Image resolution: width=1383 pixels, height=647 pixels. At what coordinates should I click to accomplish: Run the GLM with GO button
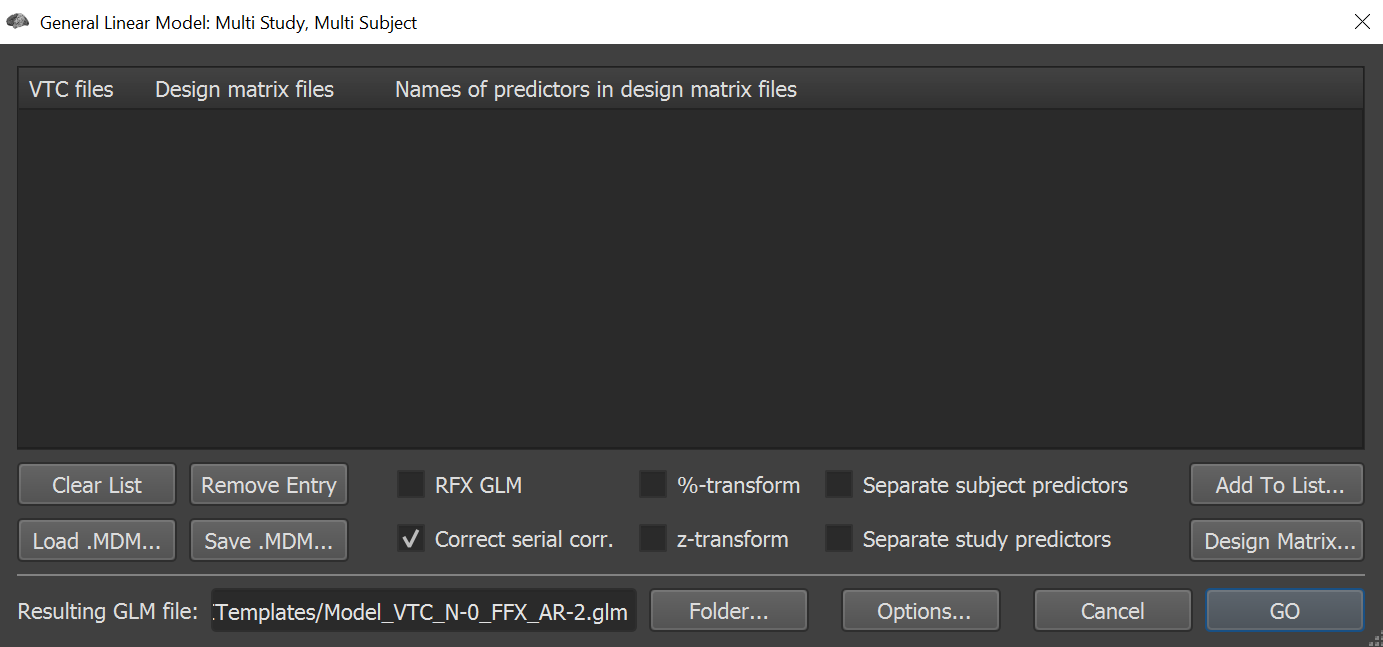(x=1285, y=611)
